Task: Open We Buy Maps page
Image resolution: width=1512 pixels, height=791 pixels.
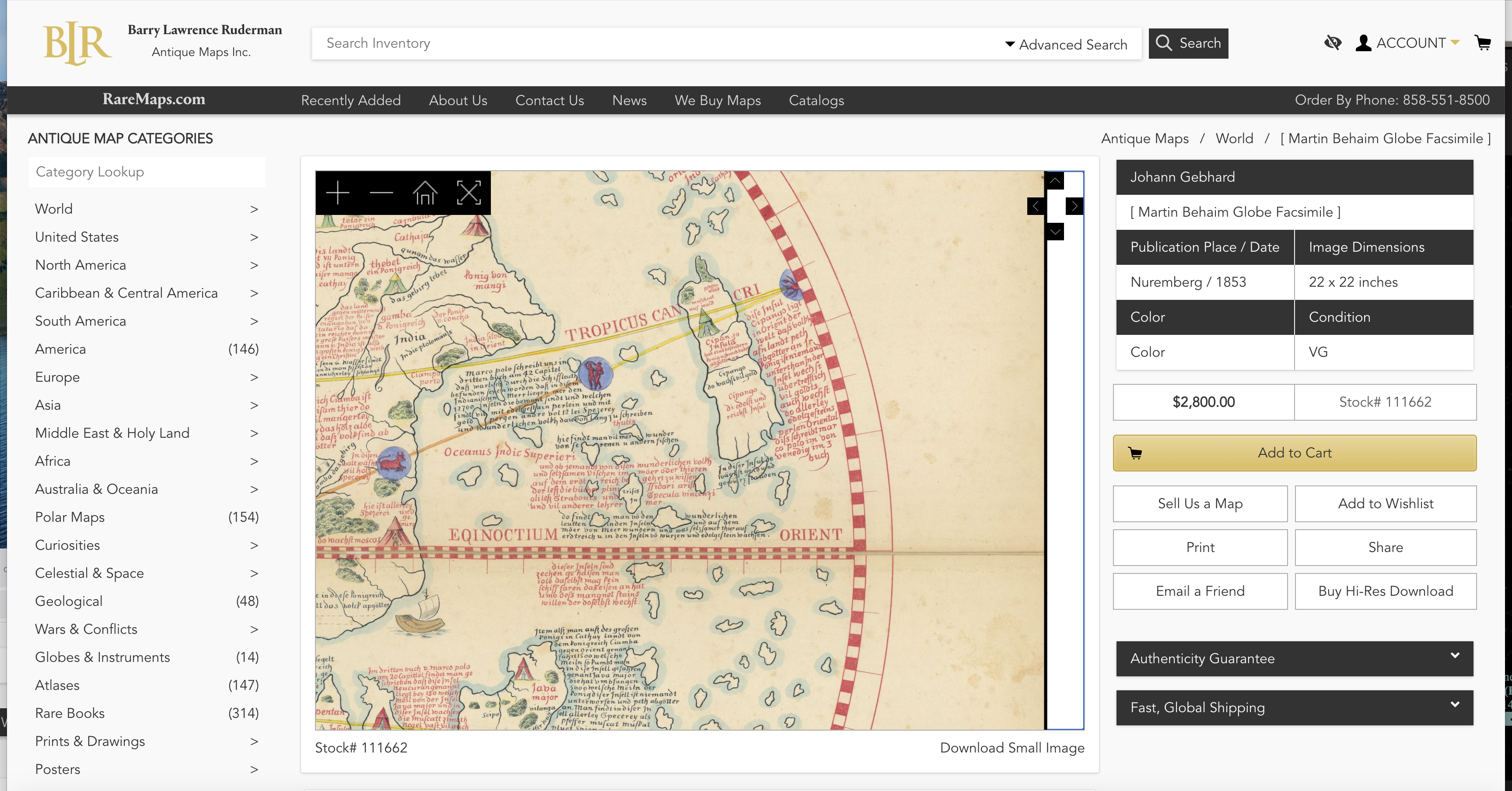Action: point(717,100)
